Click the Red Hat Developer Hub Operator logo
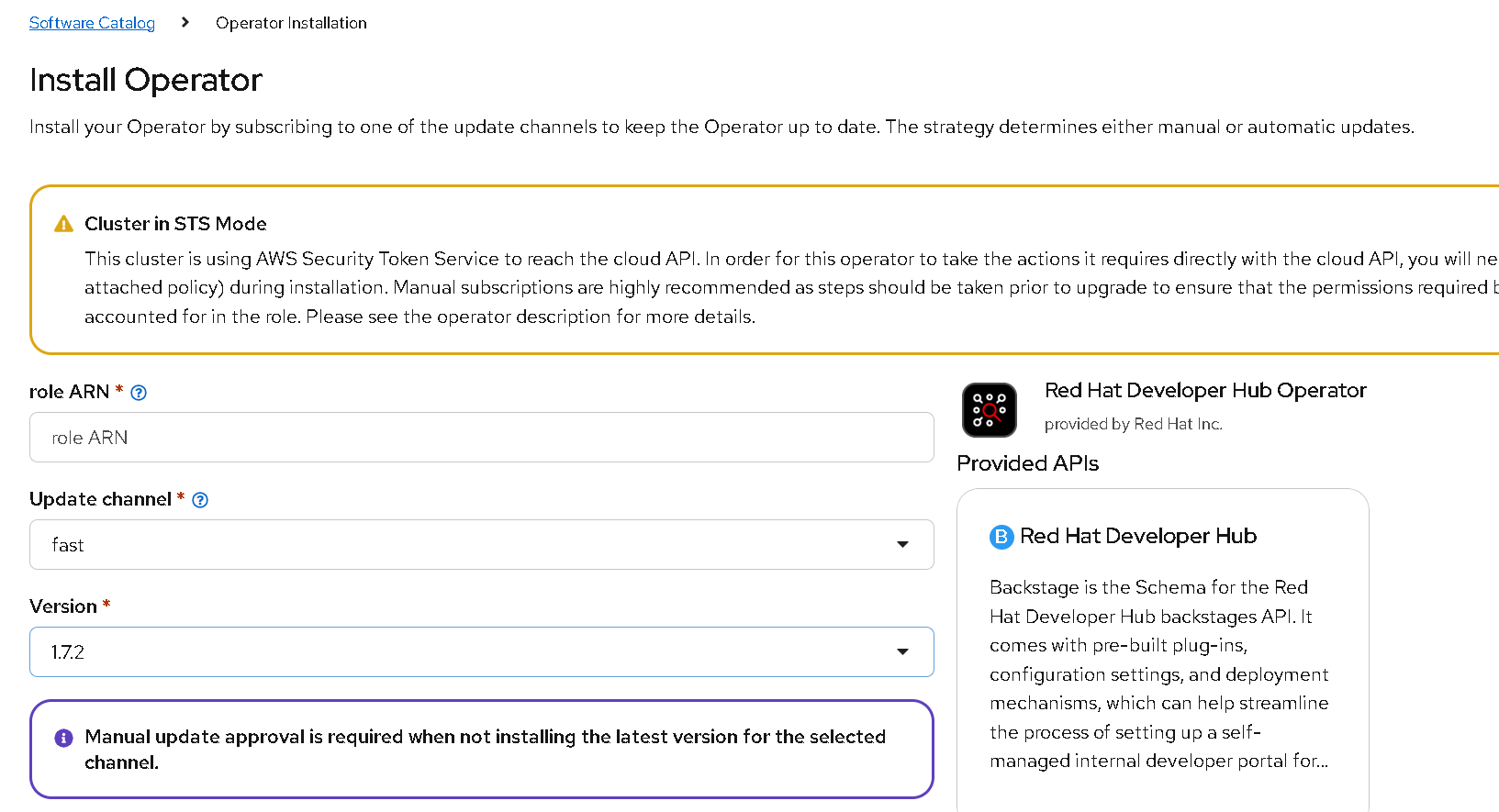This screenshot has width=1499, height=812. [989, 409]
